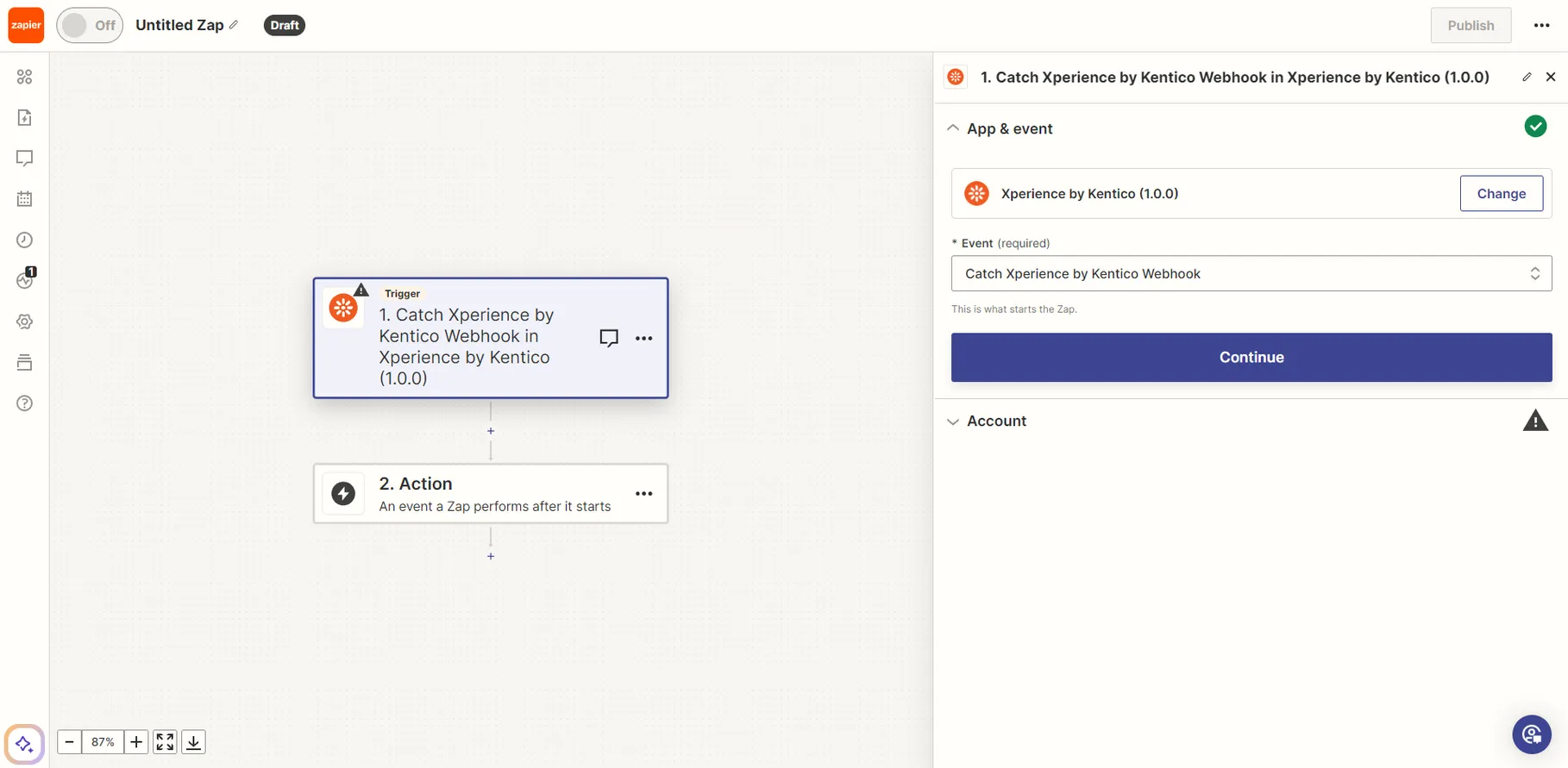Screen dimensions: 1568x768
Task: Open the status sidebar icon with badge
Action: point(25,279)
